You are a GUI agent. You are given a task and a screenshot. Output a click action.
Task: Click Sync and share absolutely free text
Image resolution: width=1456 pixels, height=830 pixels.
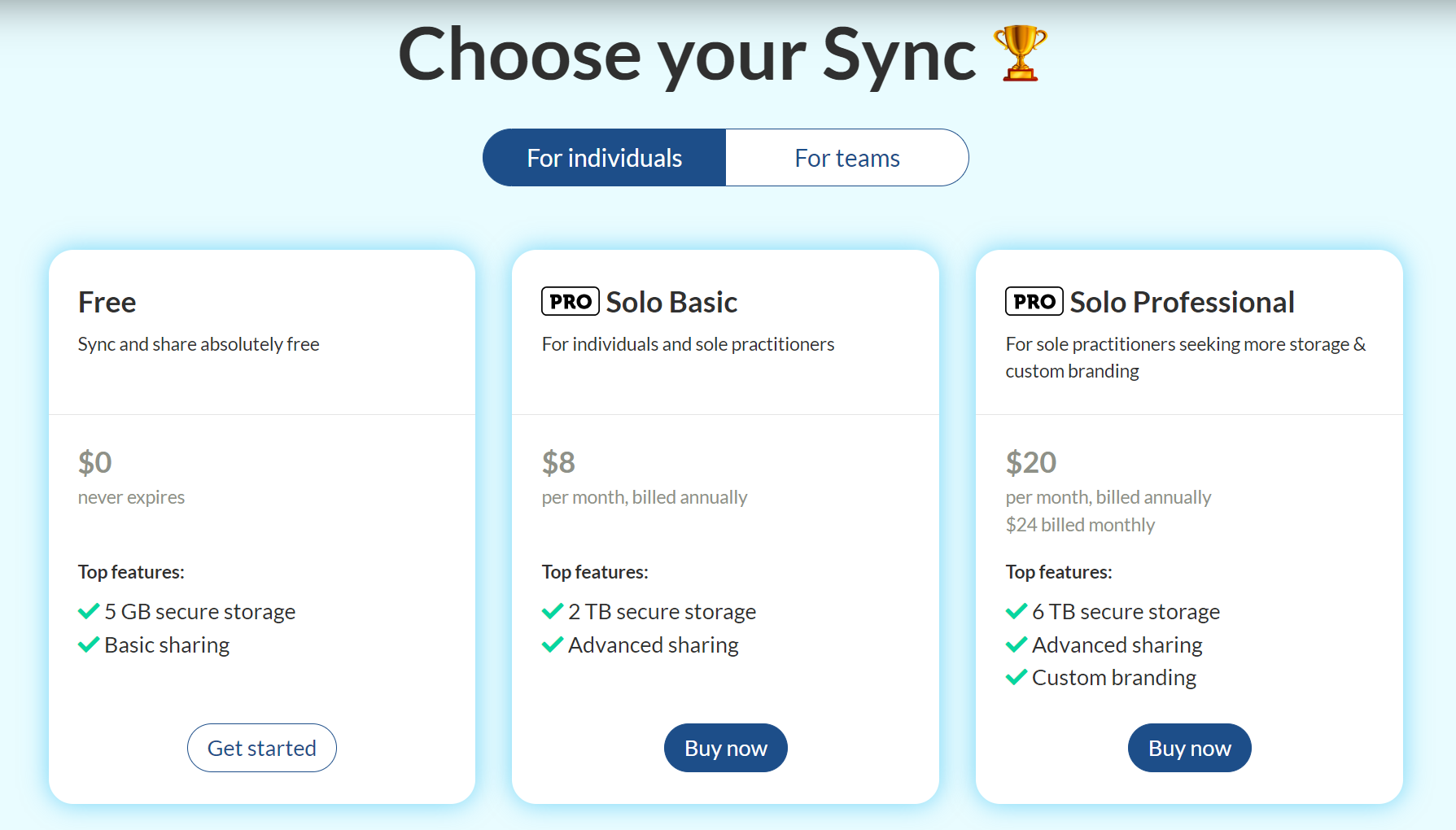199,344
